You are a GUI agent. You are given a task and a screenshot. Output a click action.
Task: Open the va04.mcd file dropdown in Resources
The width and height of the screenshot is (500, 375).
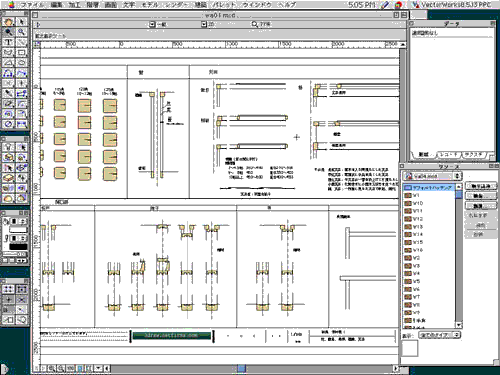click(432, 176)
